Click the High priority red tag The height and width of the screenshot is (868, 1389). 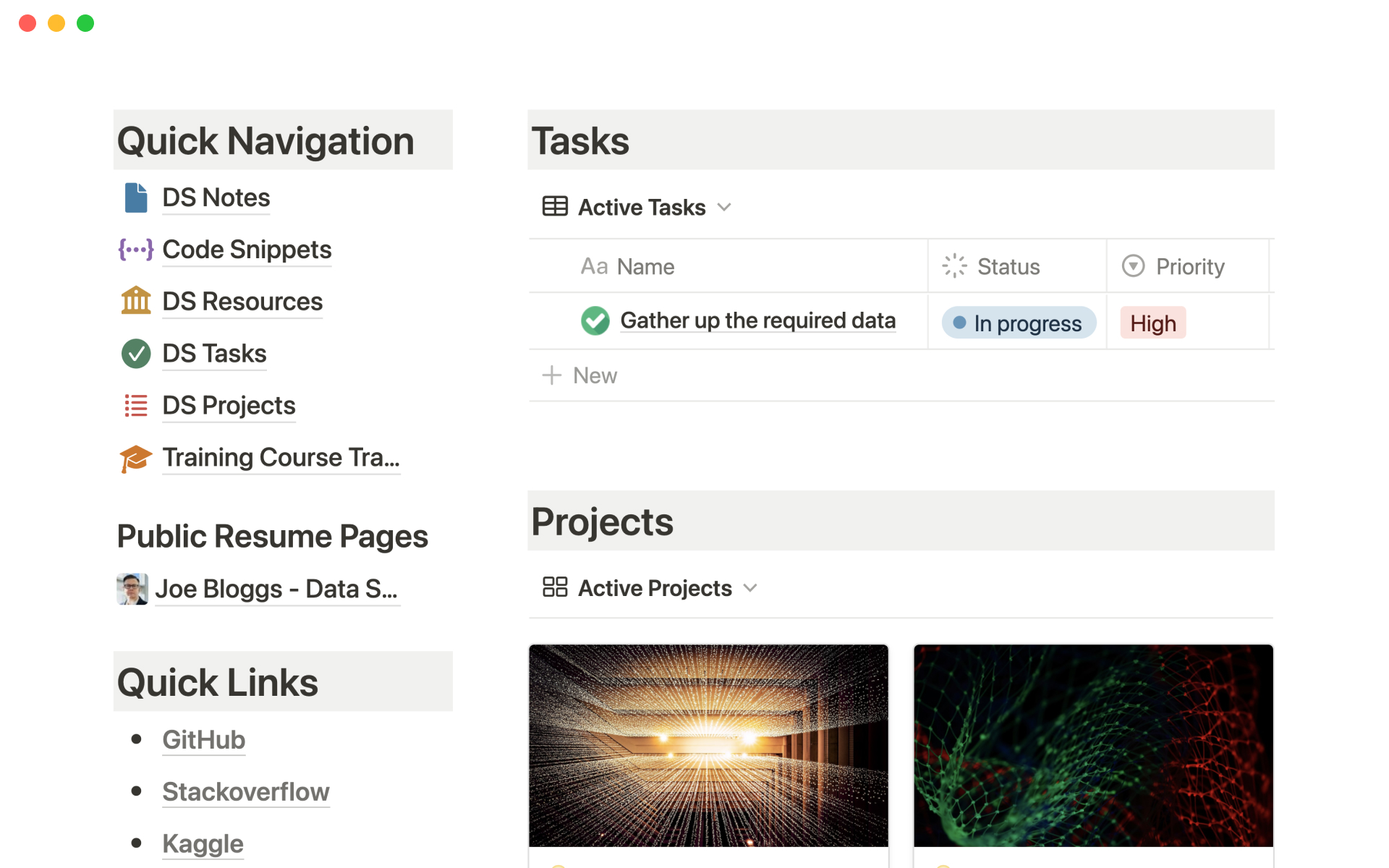click(x=1152, y=323)
